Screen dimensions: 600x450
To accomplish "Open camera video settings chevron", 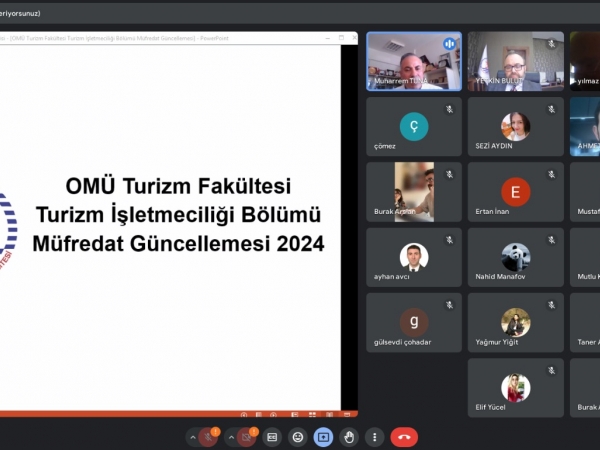I will coord(231,437).
